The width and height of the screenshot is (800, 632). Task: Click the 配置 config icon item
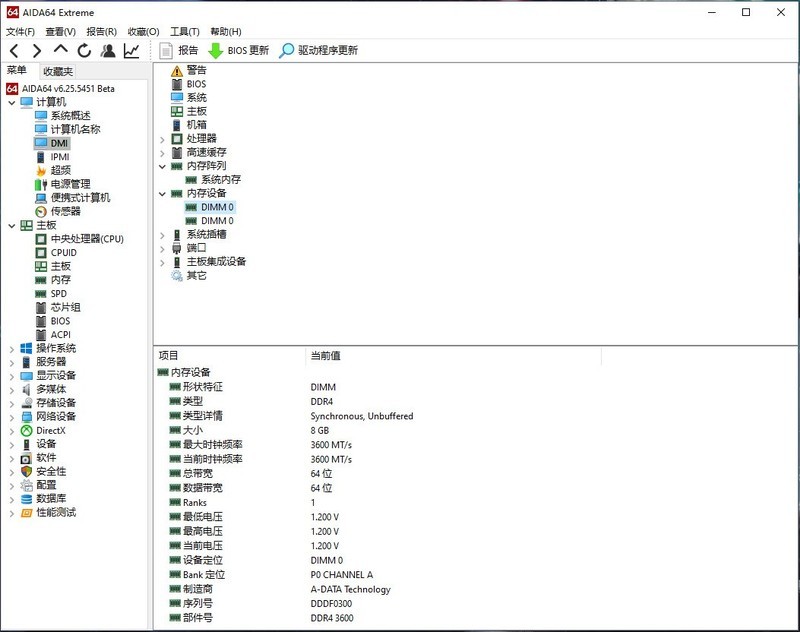click(38, 486)
